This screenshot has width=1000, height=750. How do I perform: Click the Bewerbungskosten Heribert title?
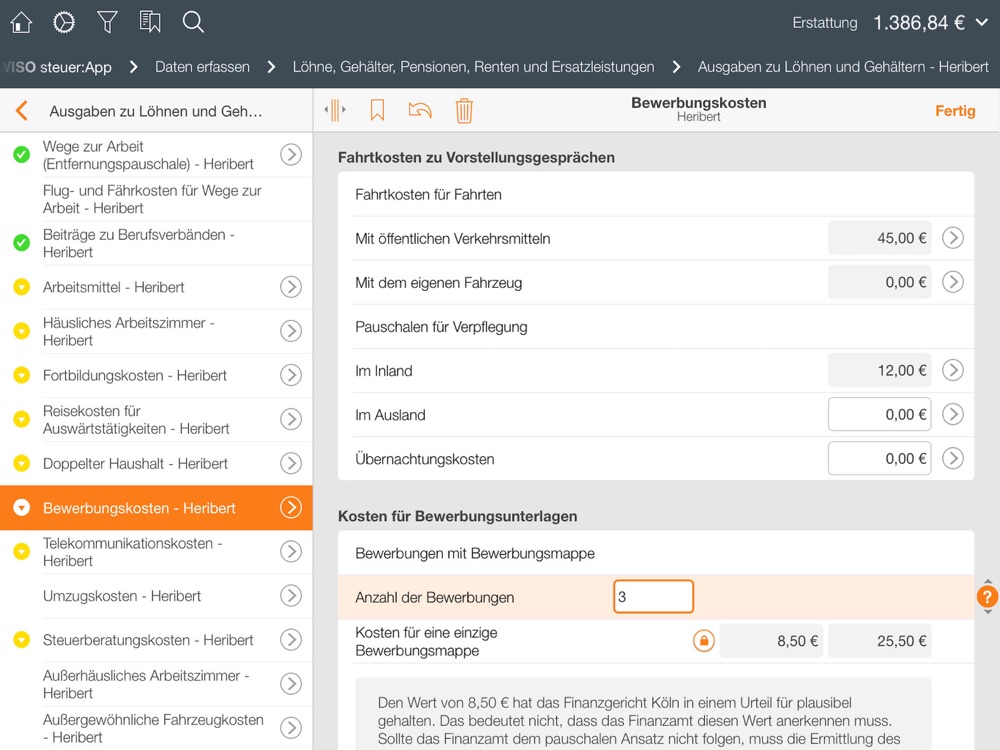pyautogui.click(x=698, y=109)
